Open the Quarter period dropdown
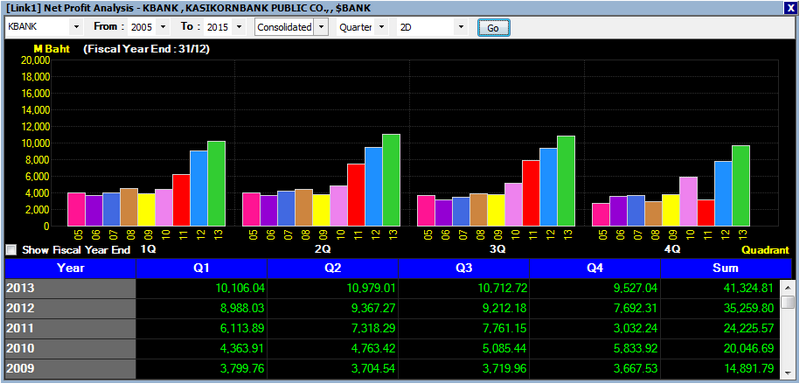This screenshot has height=384, width=800. (382, 28)
